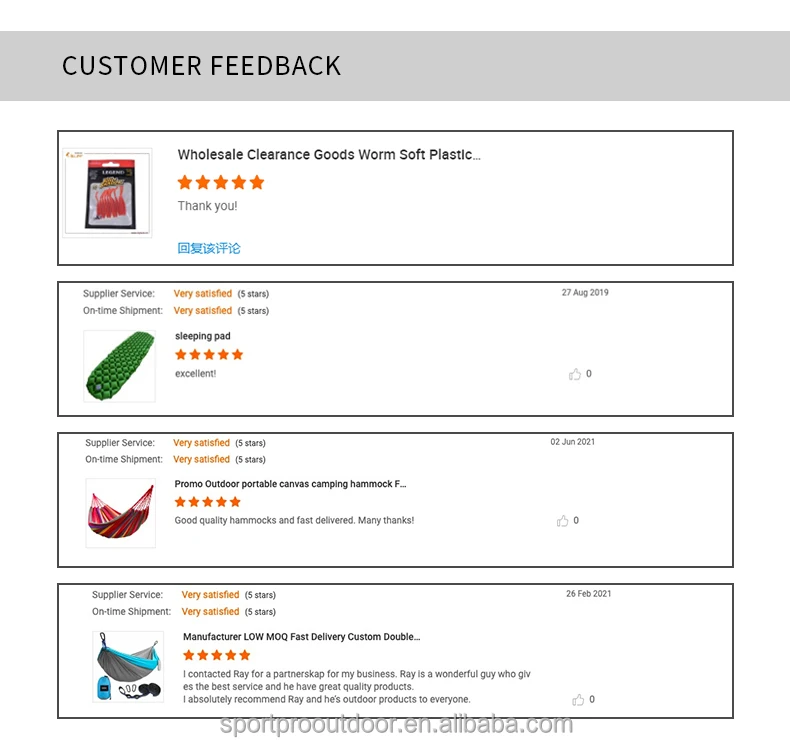
Task: Open the green sleeping pad thumbnail
Action: pyautogui.click(x=119, y=366)
